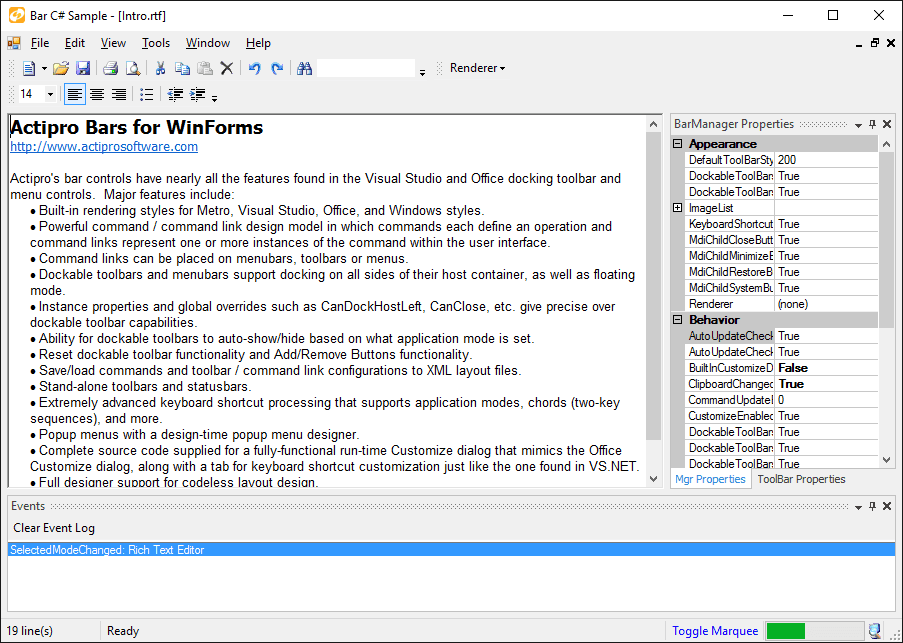Close the Events panel
The height and width of the screenshot is (643, 903).
click(x=887, y=507)
